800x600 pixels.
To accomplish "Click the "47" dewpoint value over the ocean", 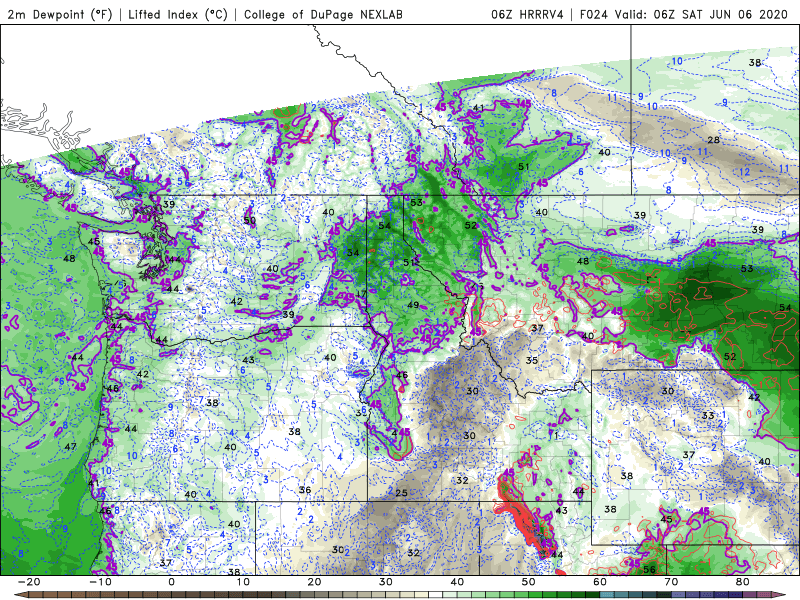I will click(70, 447).
